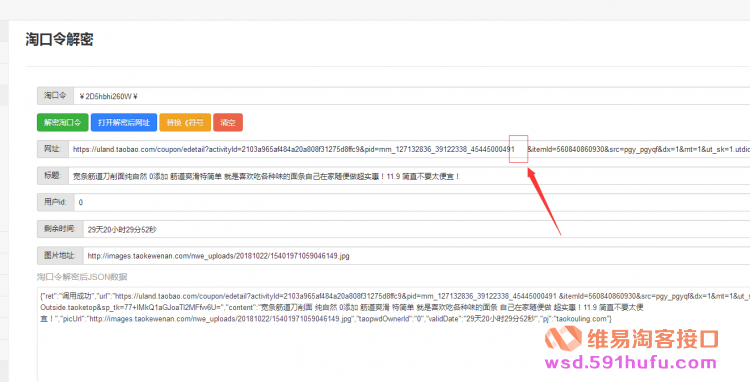
Task: Click the 用户id label addon
Action: click(55, 202)
